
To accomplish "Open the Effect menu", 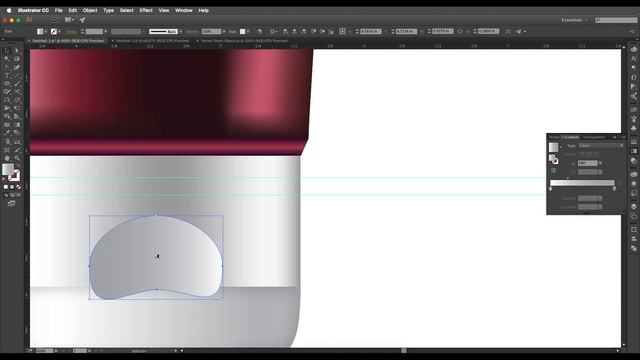I will pos(146,10).
